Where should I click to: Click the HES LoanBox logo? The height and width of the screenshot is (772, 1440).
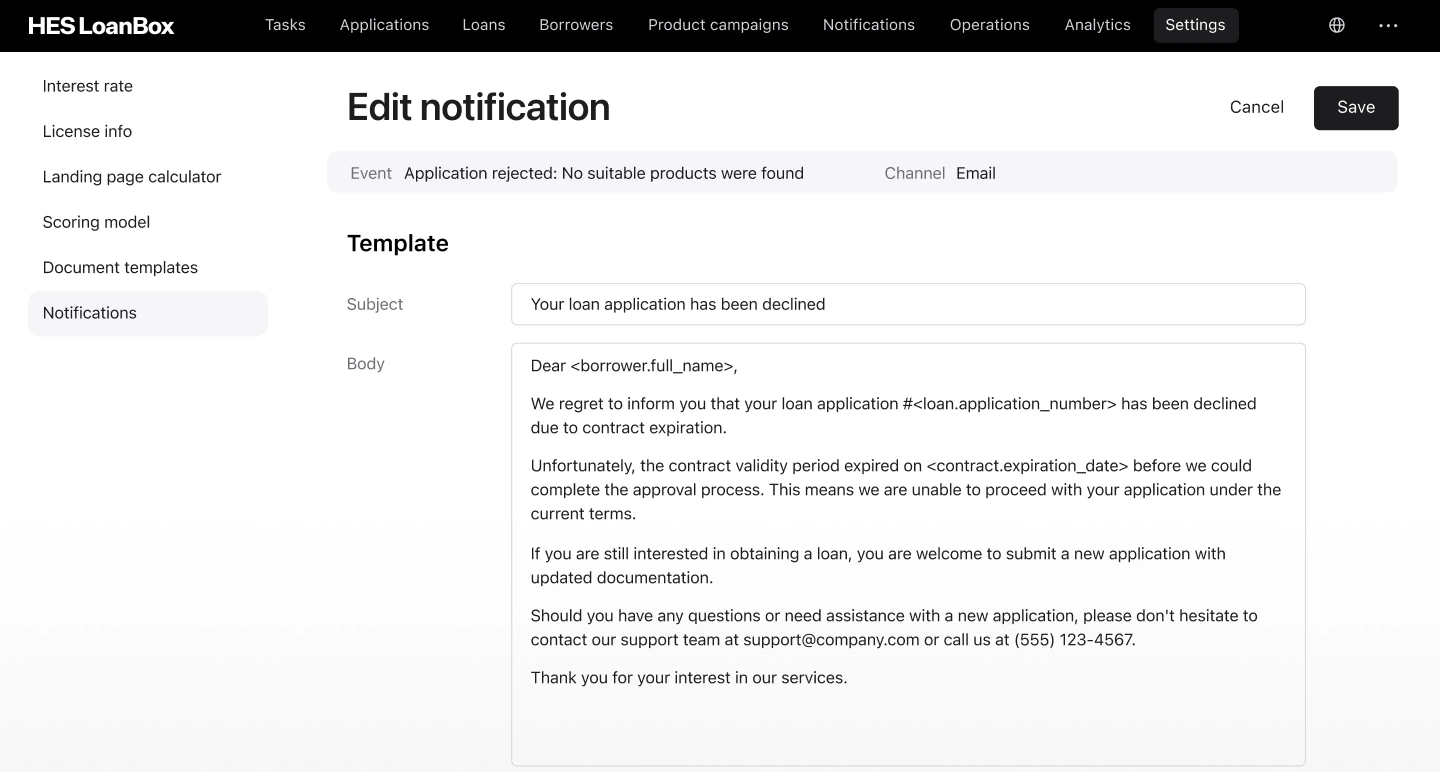(x=101, y=26)
